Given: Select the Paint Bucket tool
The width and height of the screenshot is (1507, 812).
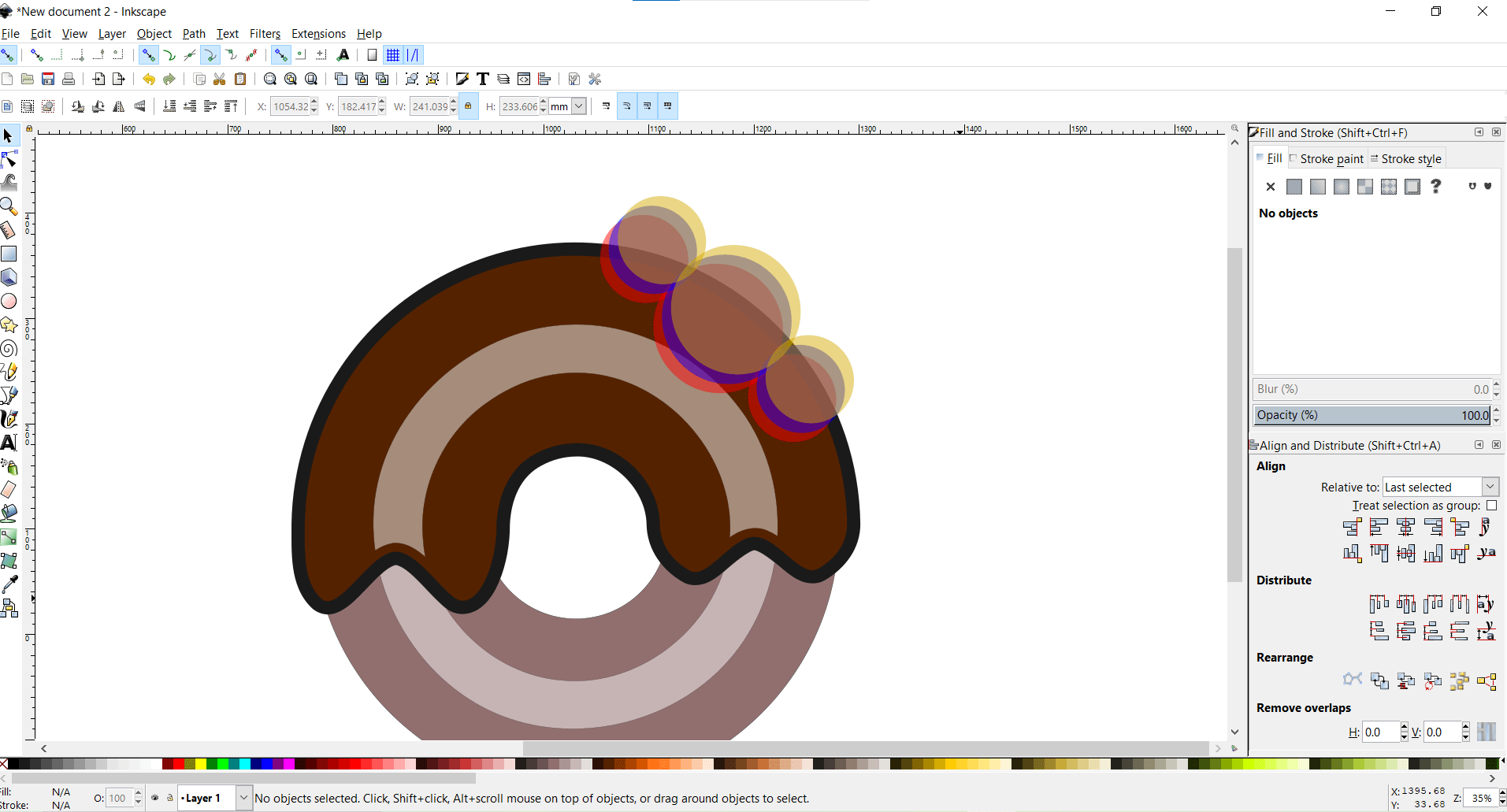Looking at the screenshot, I should pyautogui.click(x=9, y=514).
